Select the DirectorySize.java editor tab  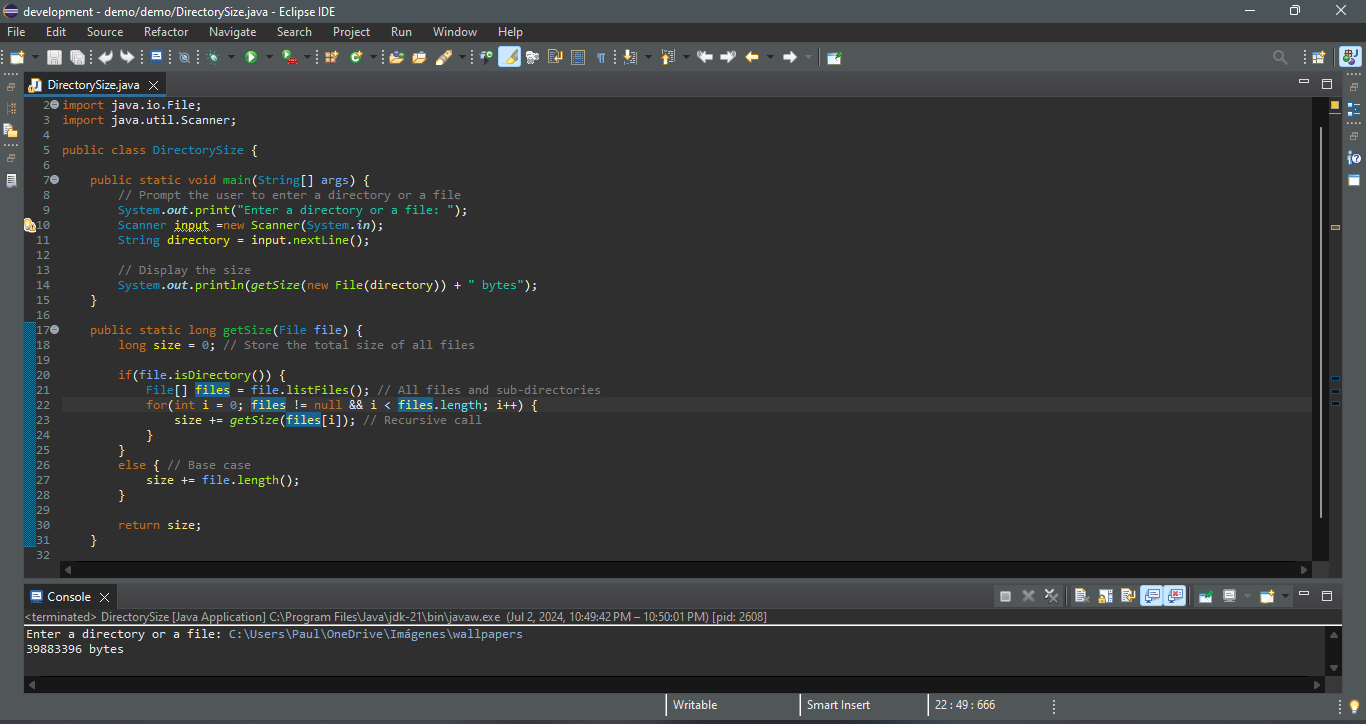point(93,85)
